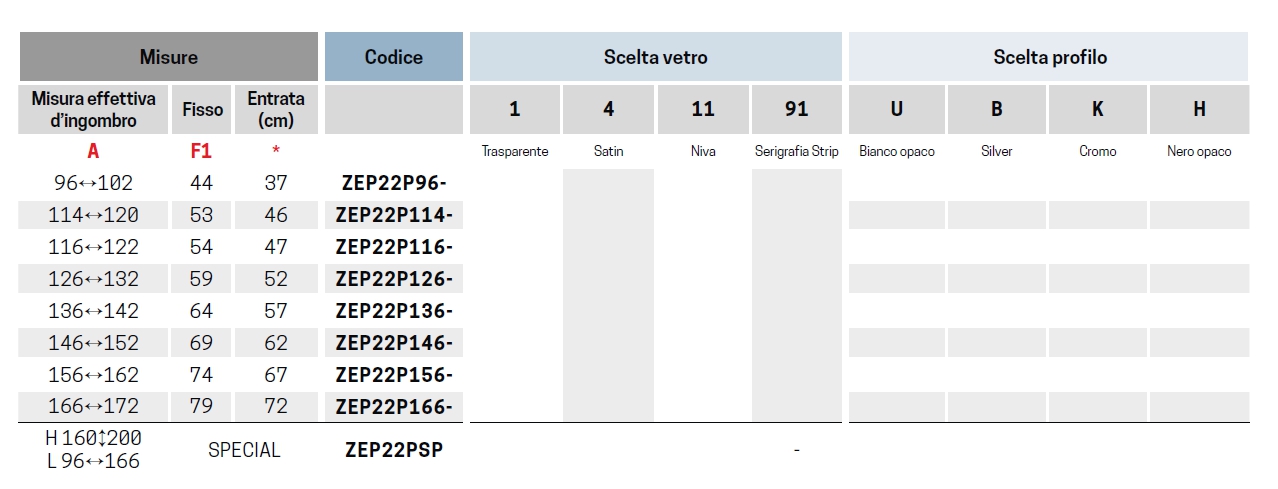The width and height of the screenshot is (1278, 489).
Task: Click the Scelta vetro header
Action: (x=656, y=57)
